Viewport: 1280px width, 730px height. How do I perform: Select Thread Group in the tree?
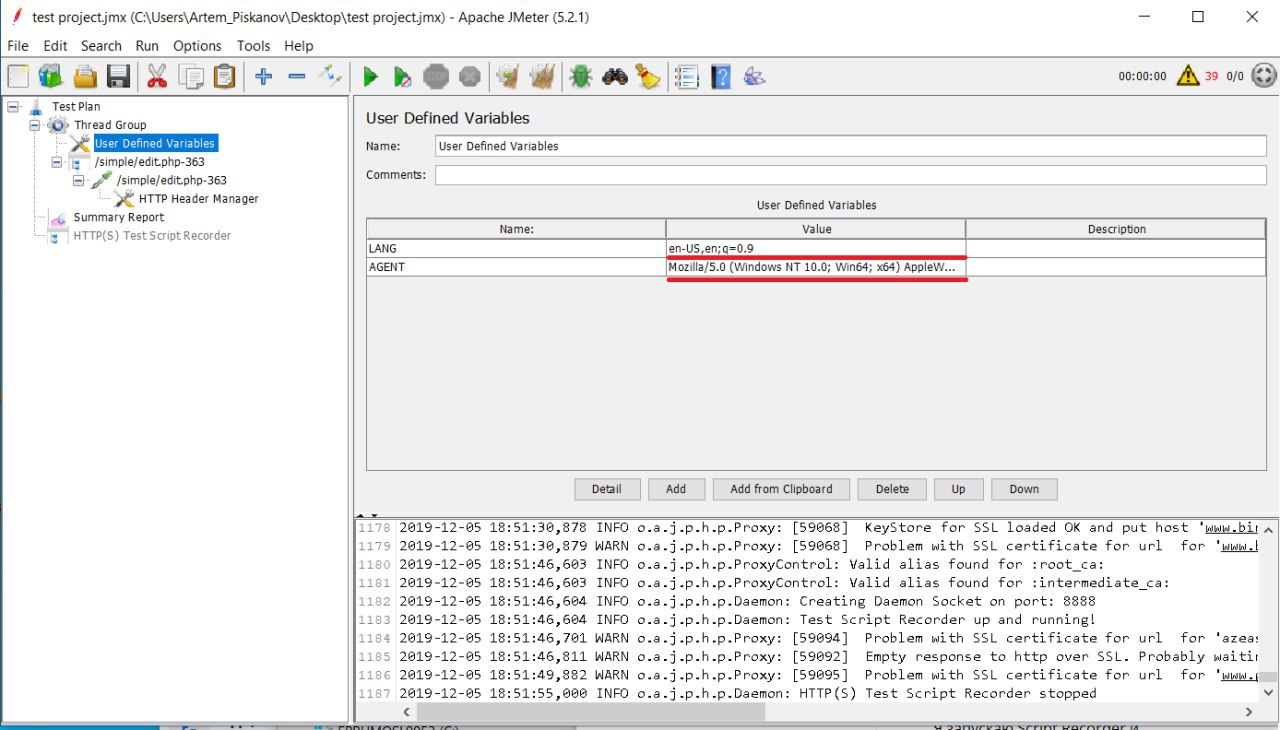click(x=110, y=125)
